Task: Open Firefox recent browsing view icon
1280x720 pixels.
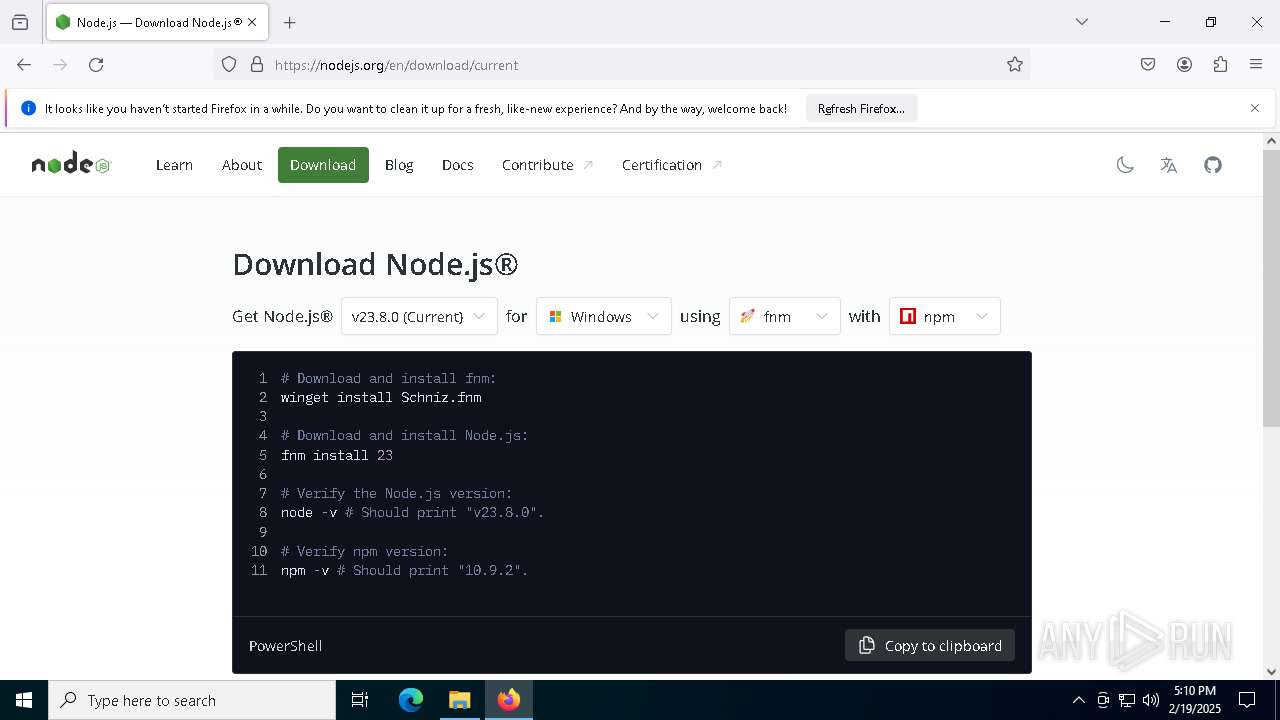Action: (20, 22)
